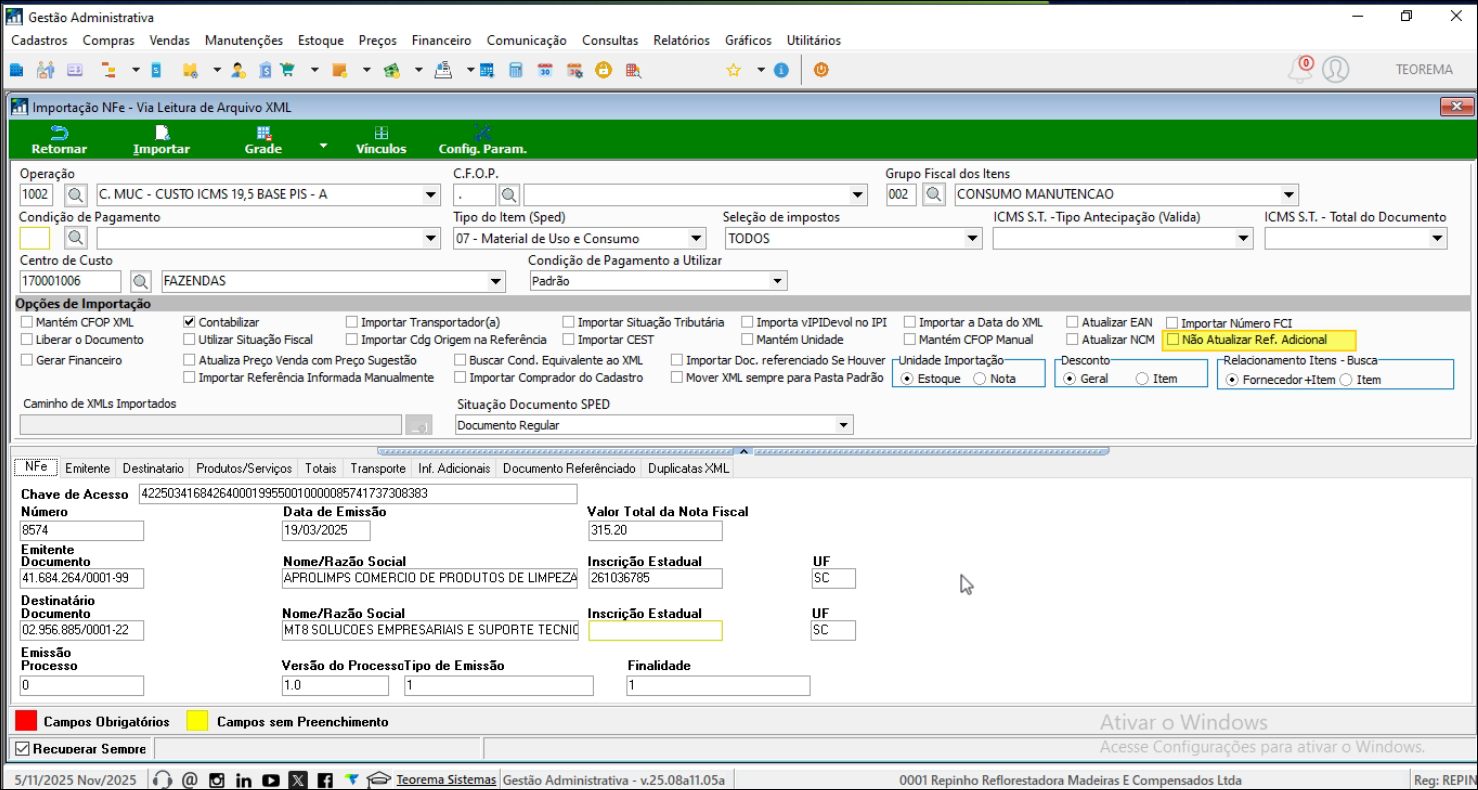Select the Nota radio under Unidade Importação

(980, 379)
